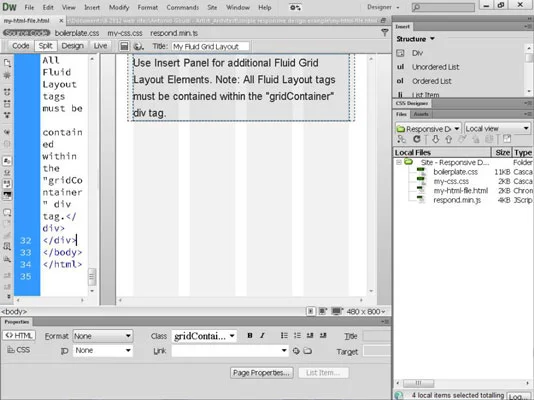Close the my-html-file.html document tab

61,21
